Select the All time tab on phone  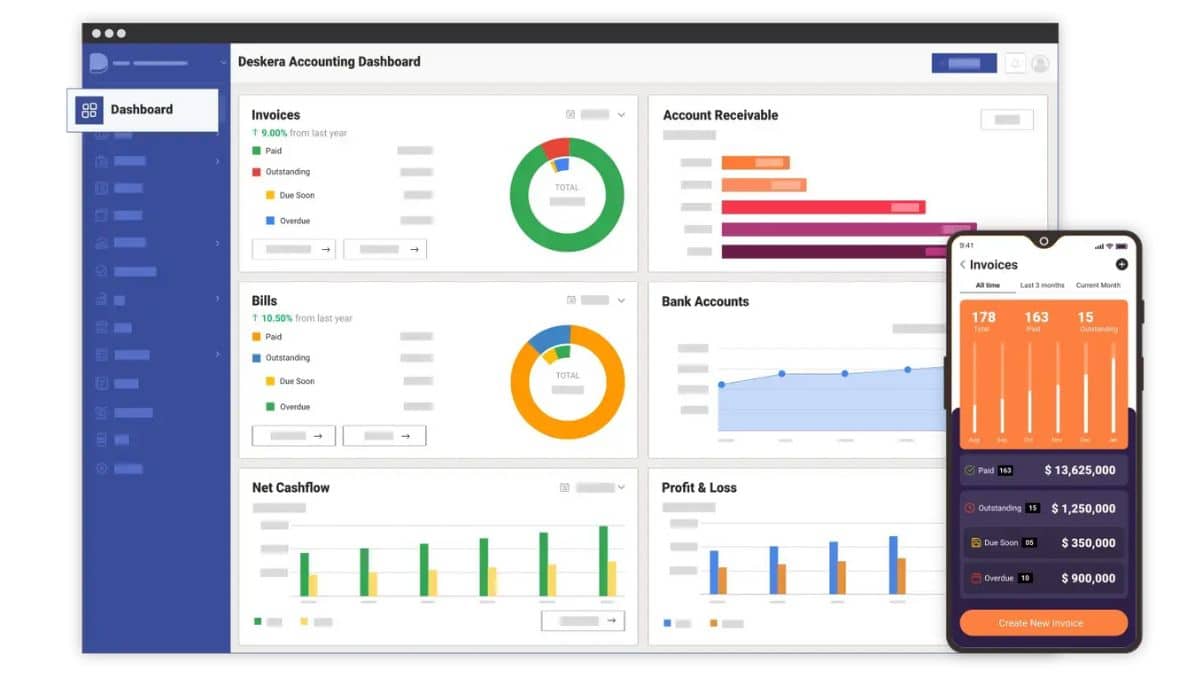click(x=987, y=286)
